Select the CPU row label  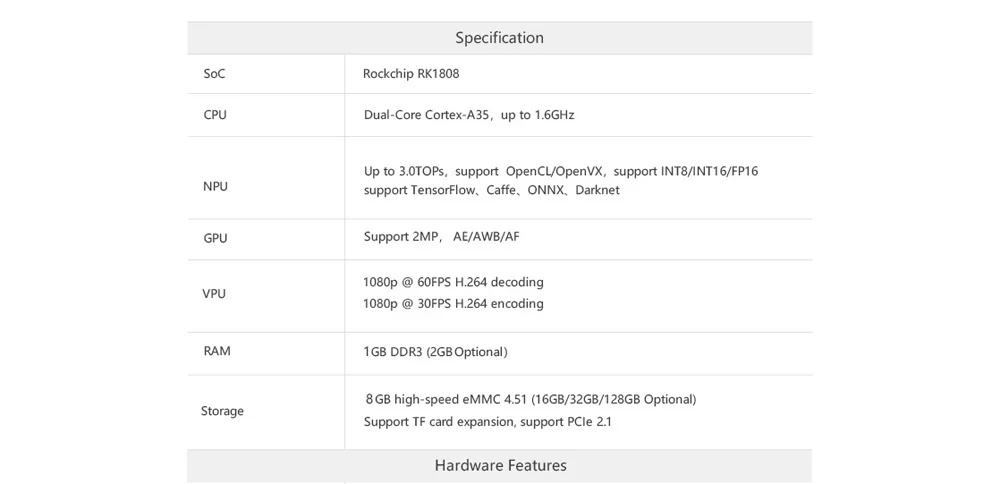[x=215, y=115]
